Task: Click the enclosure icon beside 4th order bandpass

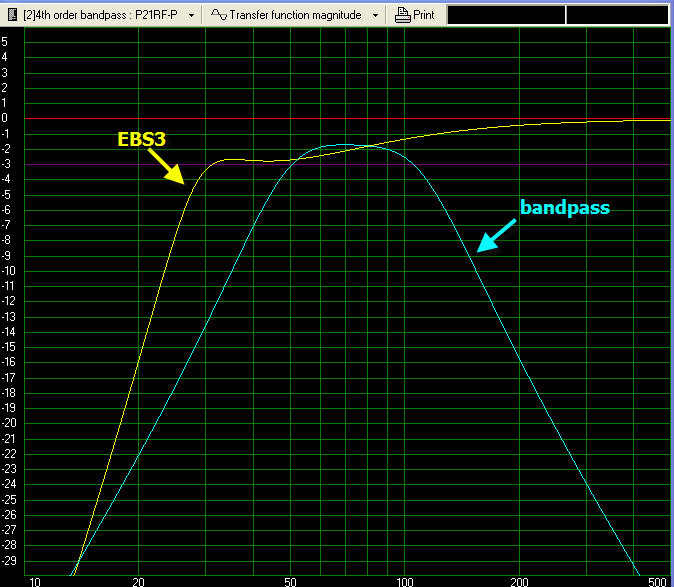Action: point(12,15)
